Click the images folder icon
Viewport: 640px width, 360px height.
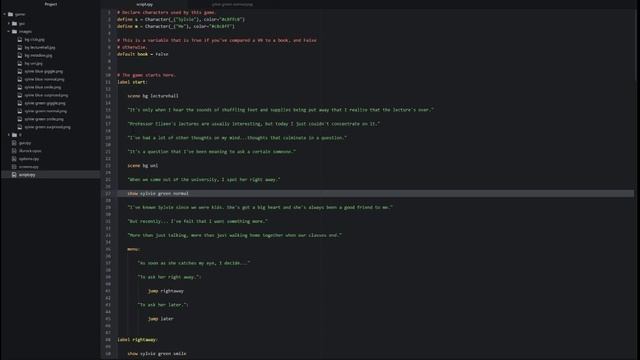point(15,31)
